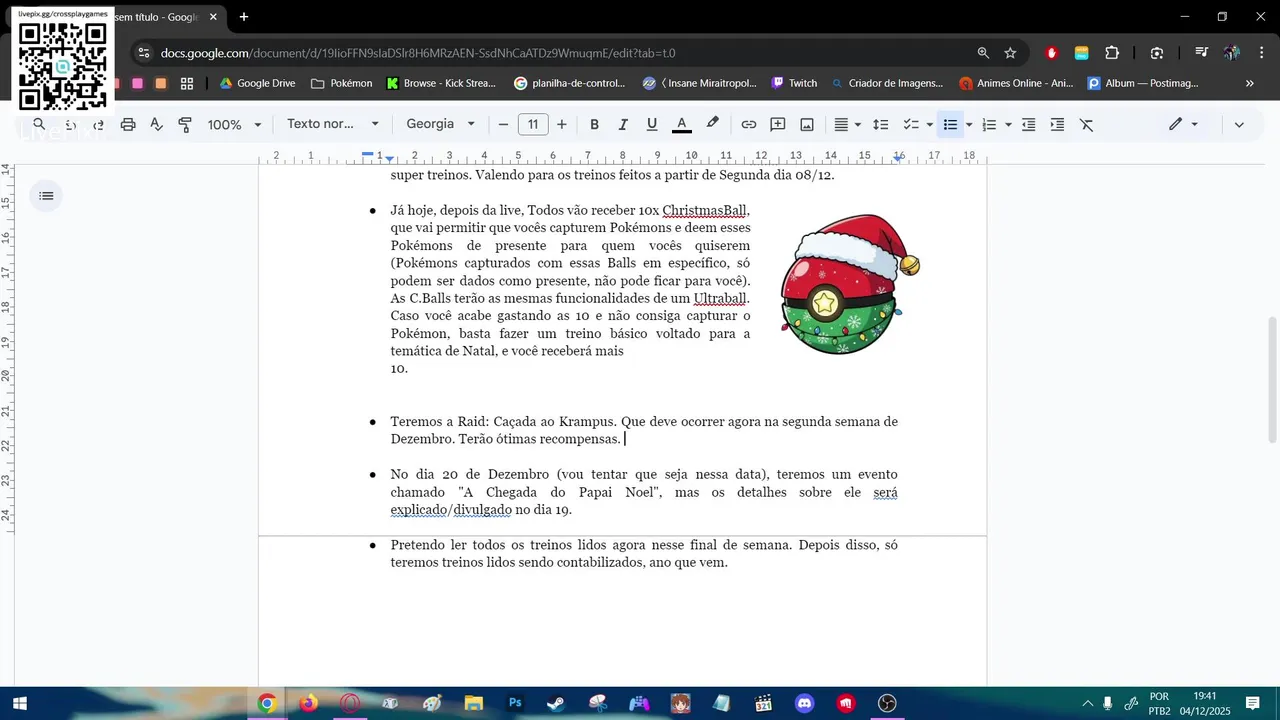Click the underlined word 'Ultraball'

pos(720,298)
